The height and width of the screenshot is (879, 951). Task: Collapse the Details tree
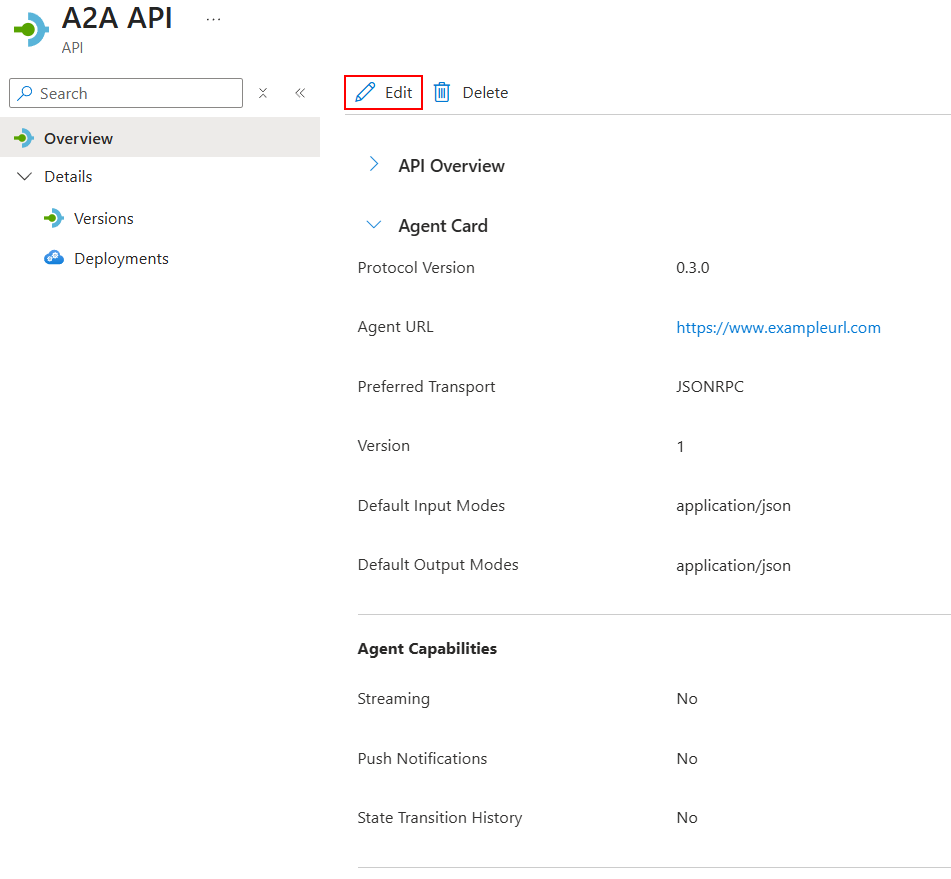click(x=24, y=176)
